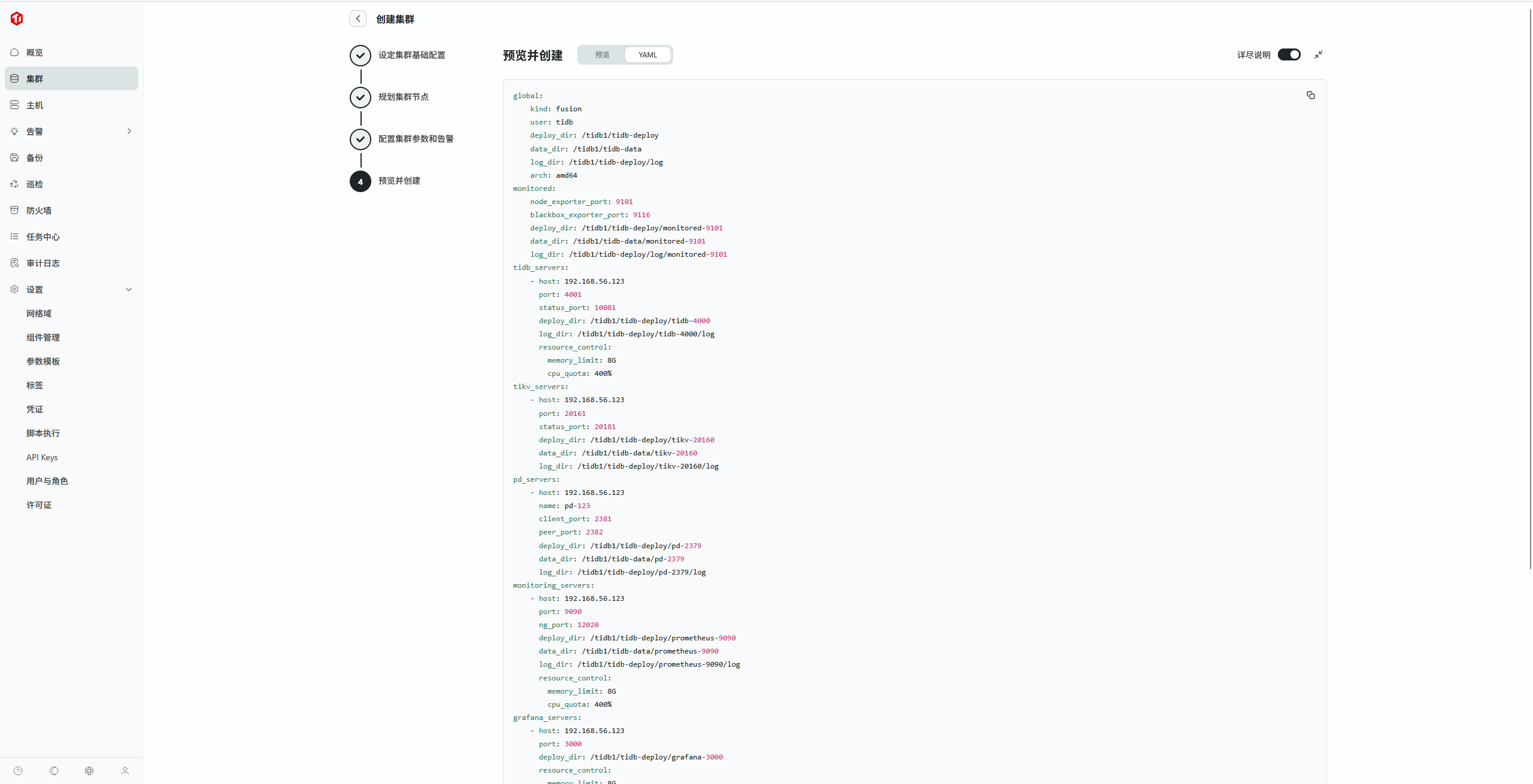
Task: Open the API Keys settings link
Action: tap(42, 457)
